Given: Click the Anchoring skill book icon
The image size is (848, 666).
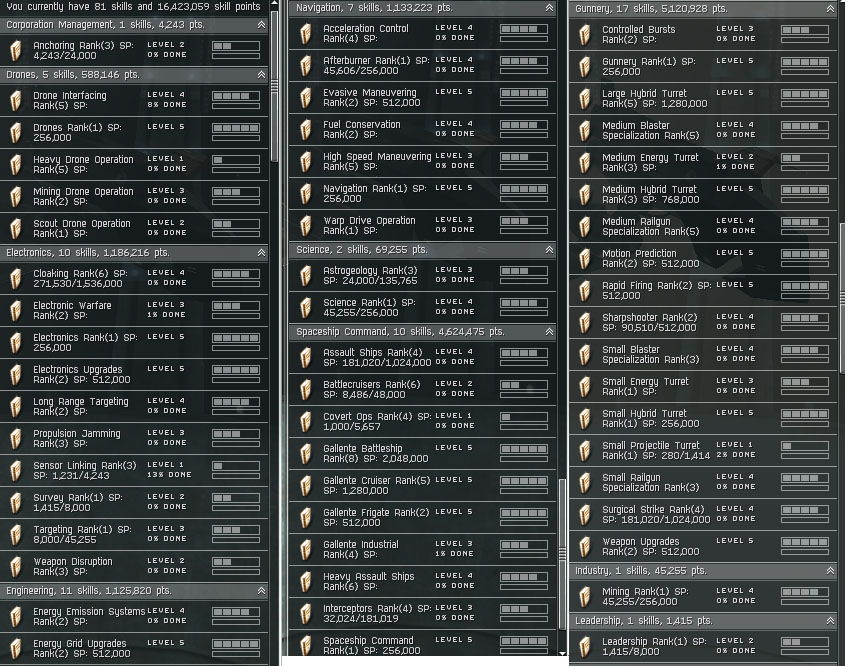Looking at the screenshot, I should point(16,50).
